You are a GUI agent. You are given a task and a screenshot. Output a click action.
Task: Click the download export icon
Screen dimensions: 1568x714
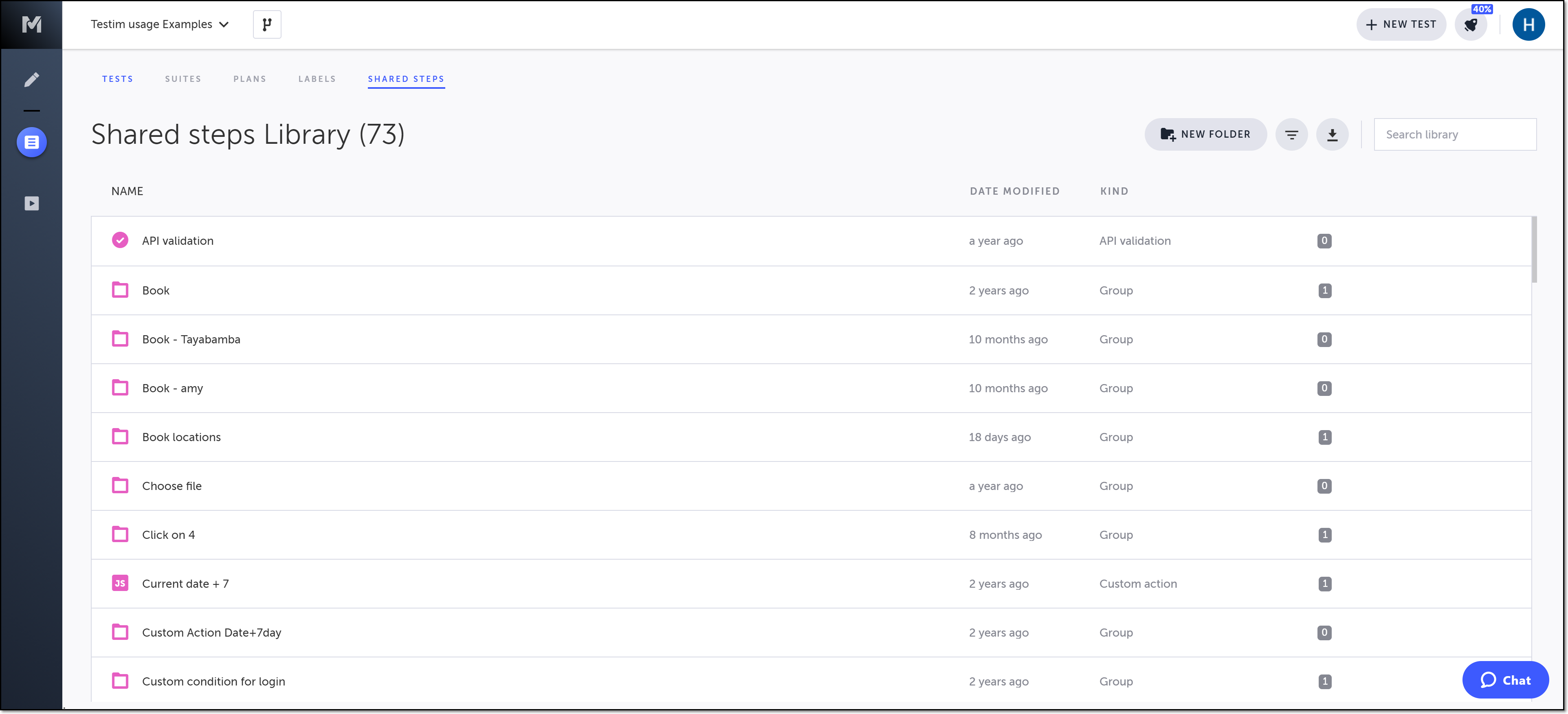(1332, 134)
